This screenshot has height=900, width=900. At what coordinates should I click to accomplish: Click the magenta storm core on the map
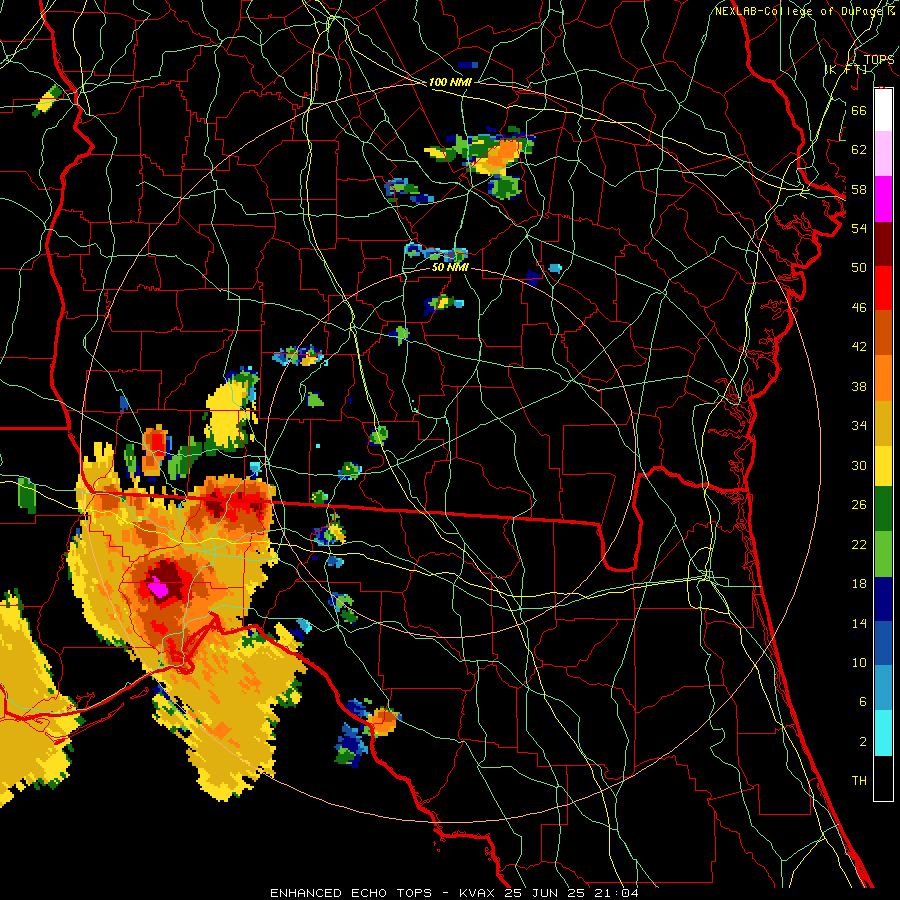157,588
